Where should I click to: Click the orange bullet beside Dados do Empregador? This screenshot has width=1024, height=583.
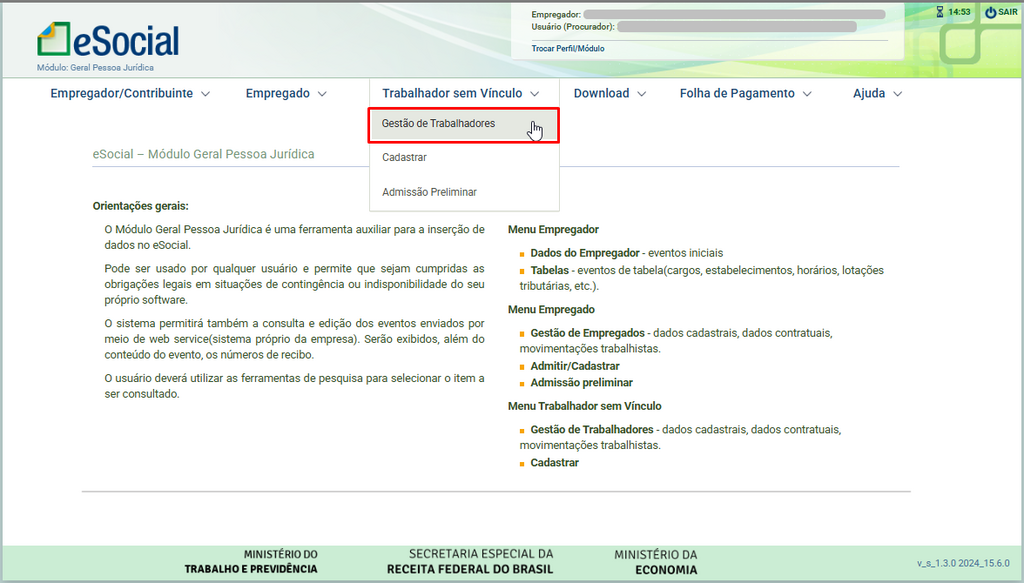point(522,254)
